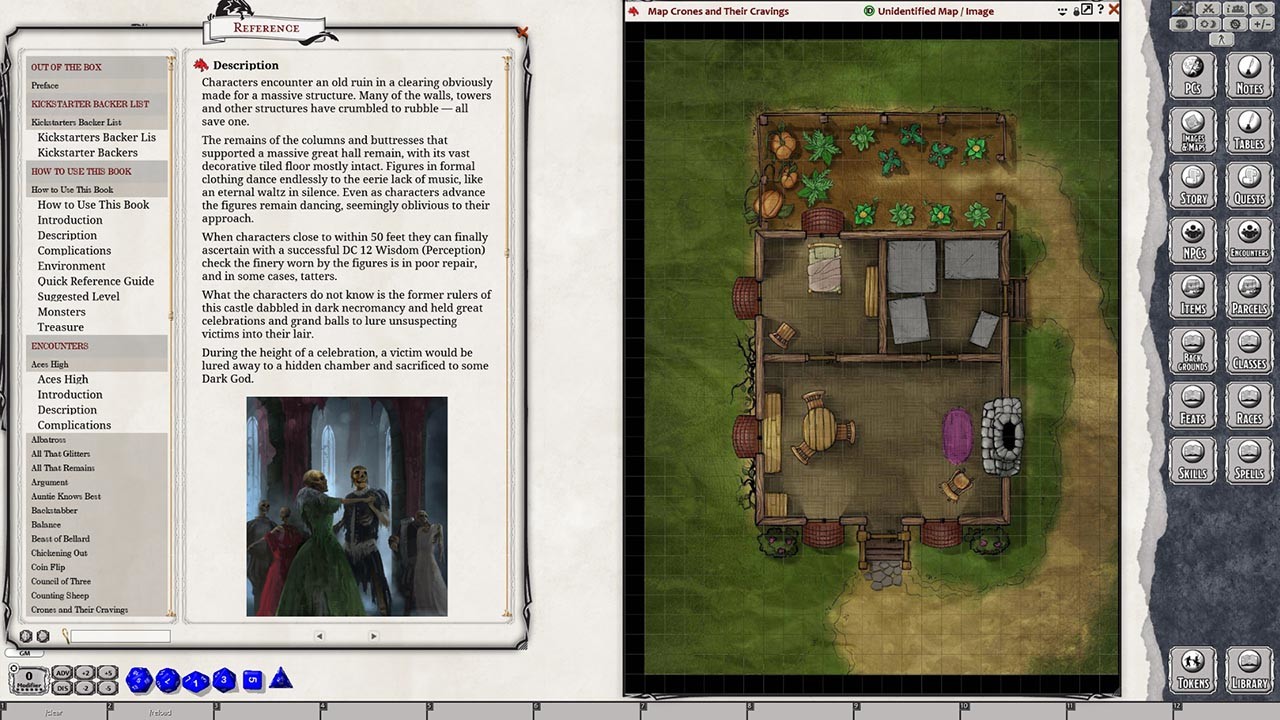Click the blue d20 die
Image resolution: width=1280 pixels, height=720 pixels.
click(x=138, y=681)
